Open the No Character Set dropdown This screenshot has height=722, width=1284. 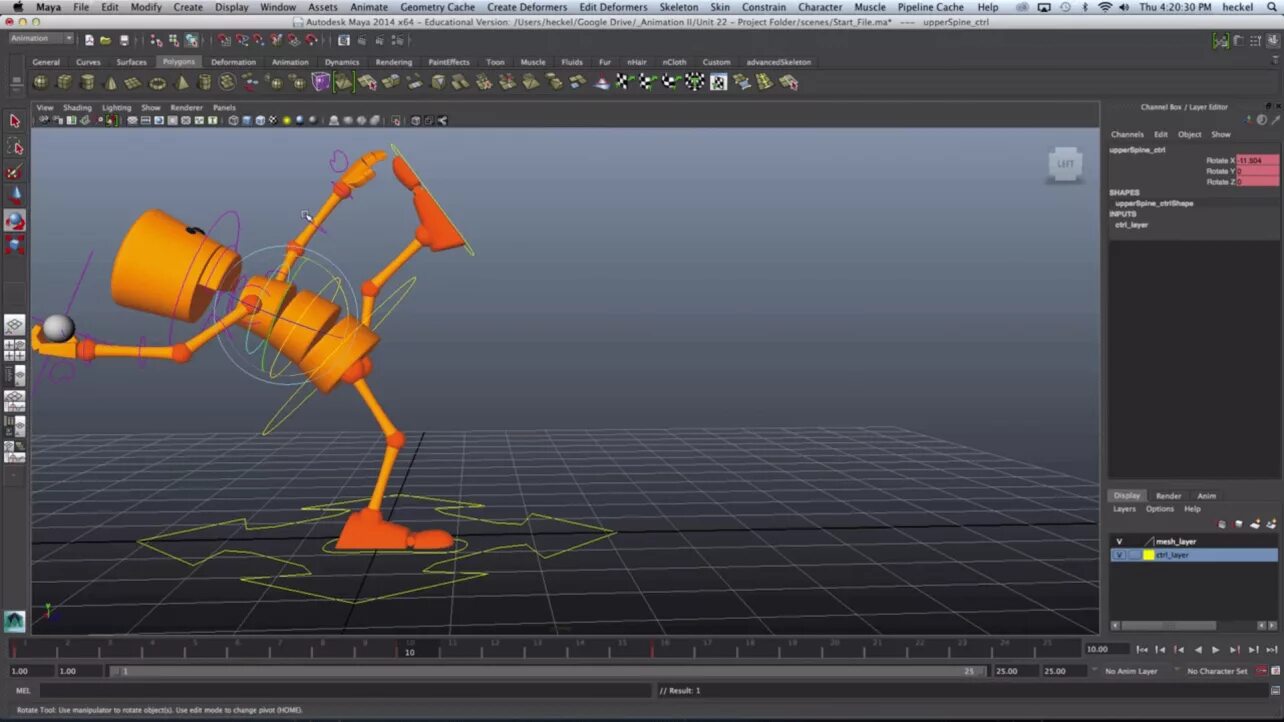tap(1217, 671)
